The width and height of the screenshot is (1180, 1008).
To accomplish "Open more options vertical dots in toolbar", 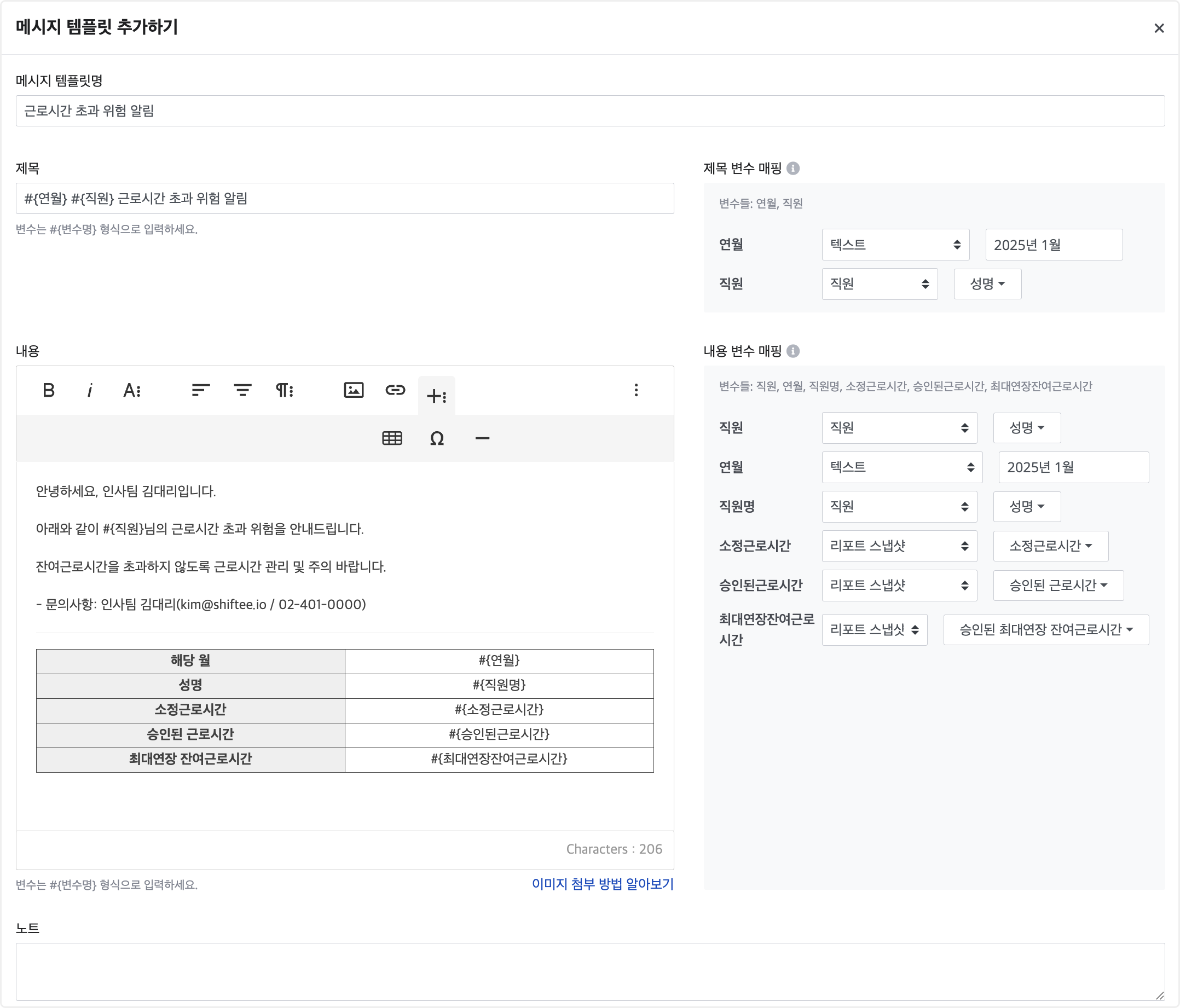I will (x=636, y=390).
